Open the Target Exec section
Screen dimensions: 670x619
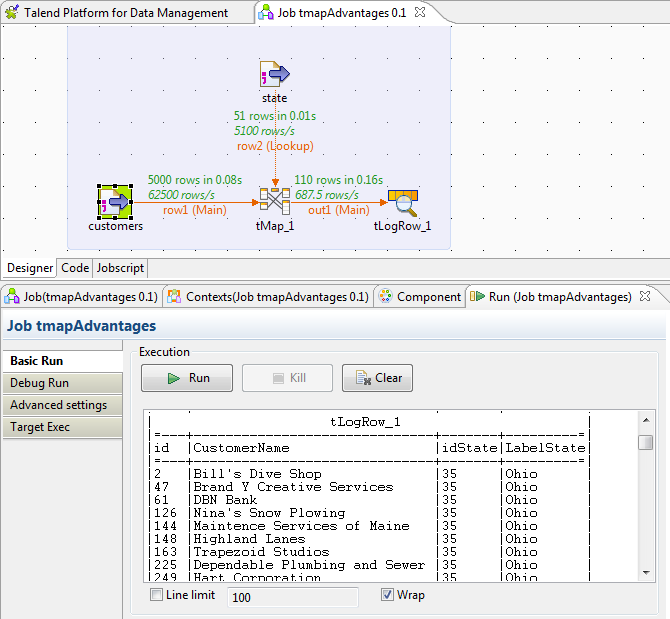(62, 427)
